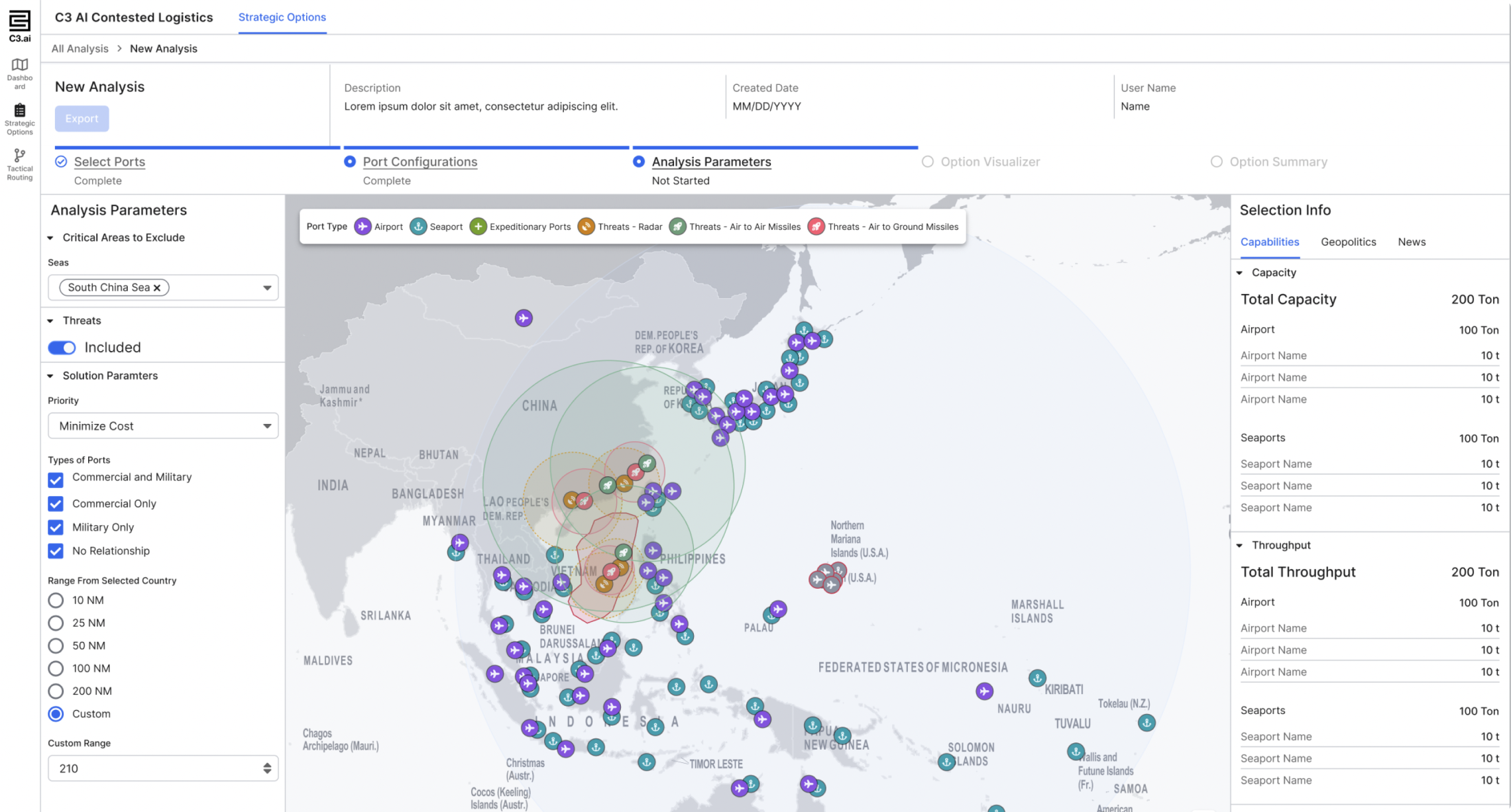Screen dimensions: 1511x812
Task: Click Threats - Air to Ground Missiles legend icon
Action: click(x=816, y=227)
